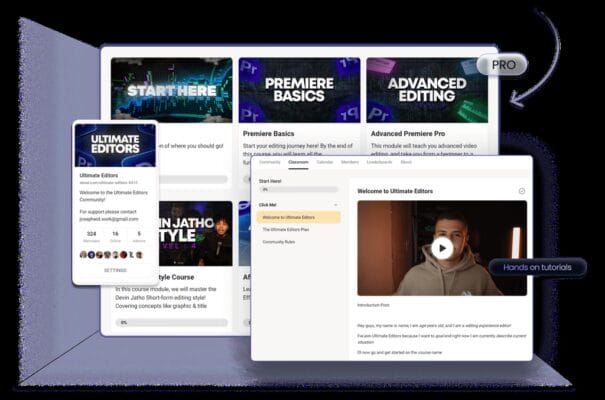The width and height of the screenshot is (605, 400).
Task: Click the Devin Jatho Style course thumbnail
Action: (x=192, y=235)
